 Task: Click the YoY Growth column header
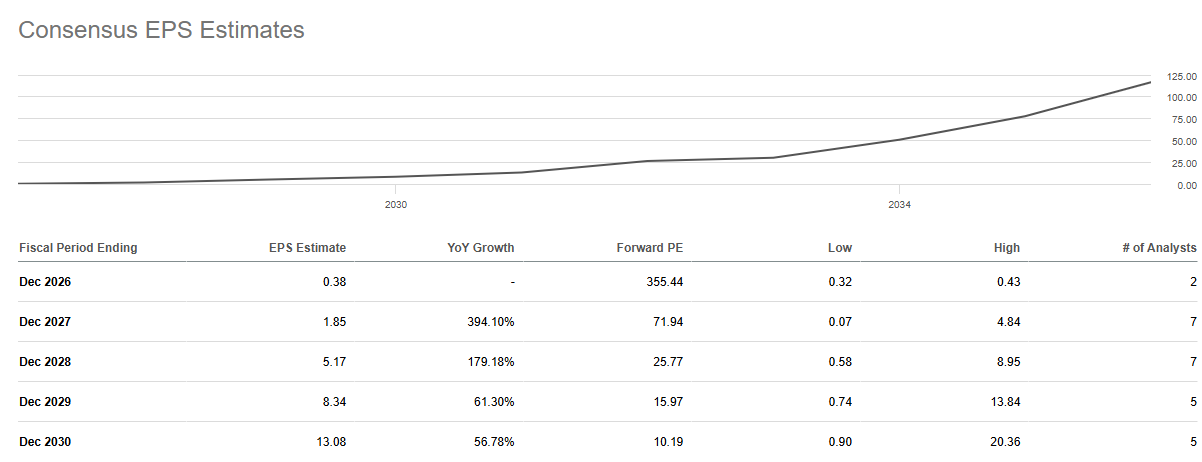pyautogui.click(x=481, y=247)
